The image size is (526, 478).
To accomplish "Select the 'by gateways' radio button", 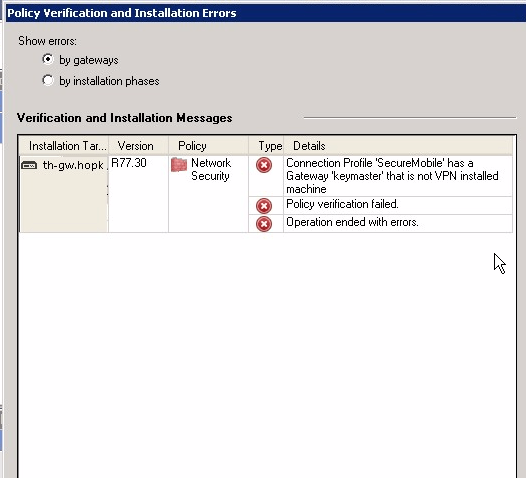I will [x=48, y=59].
